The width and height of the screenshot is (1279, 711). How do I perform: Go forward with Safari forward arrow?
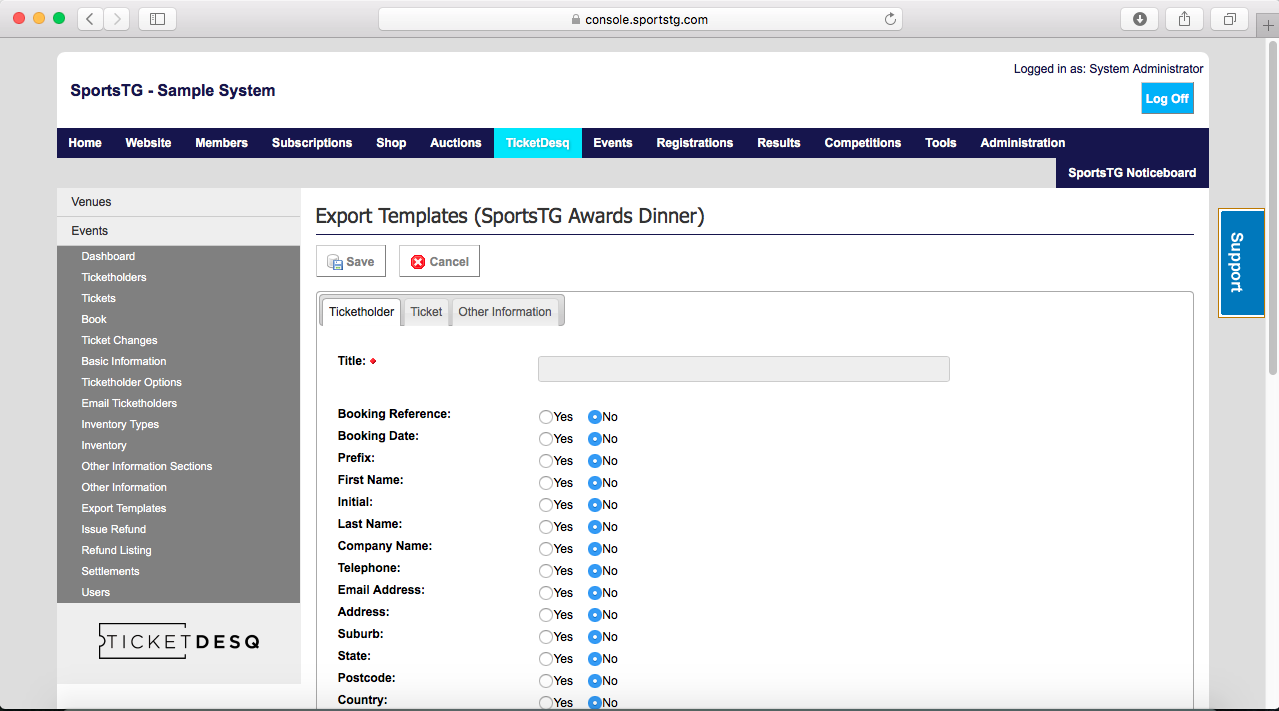[117, 18]
